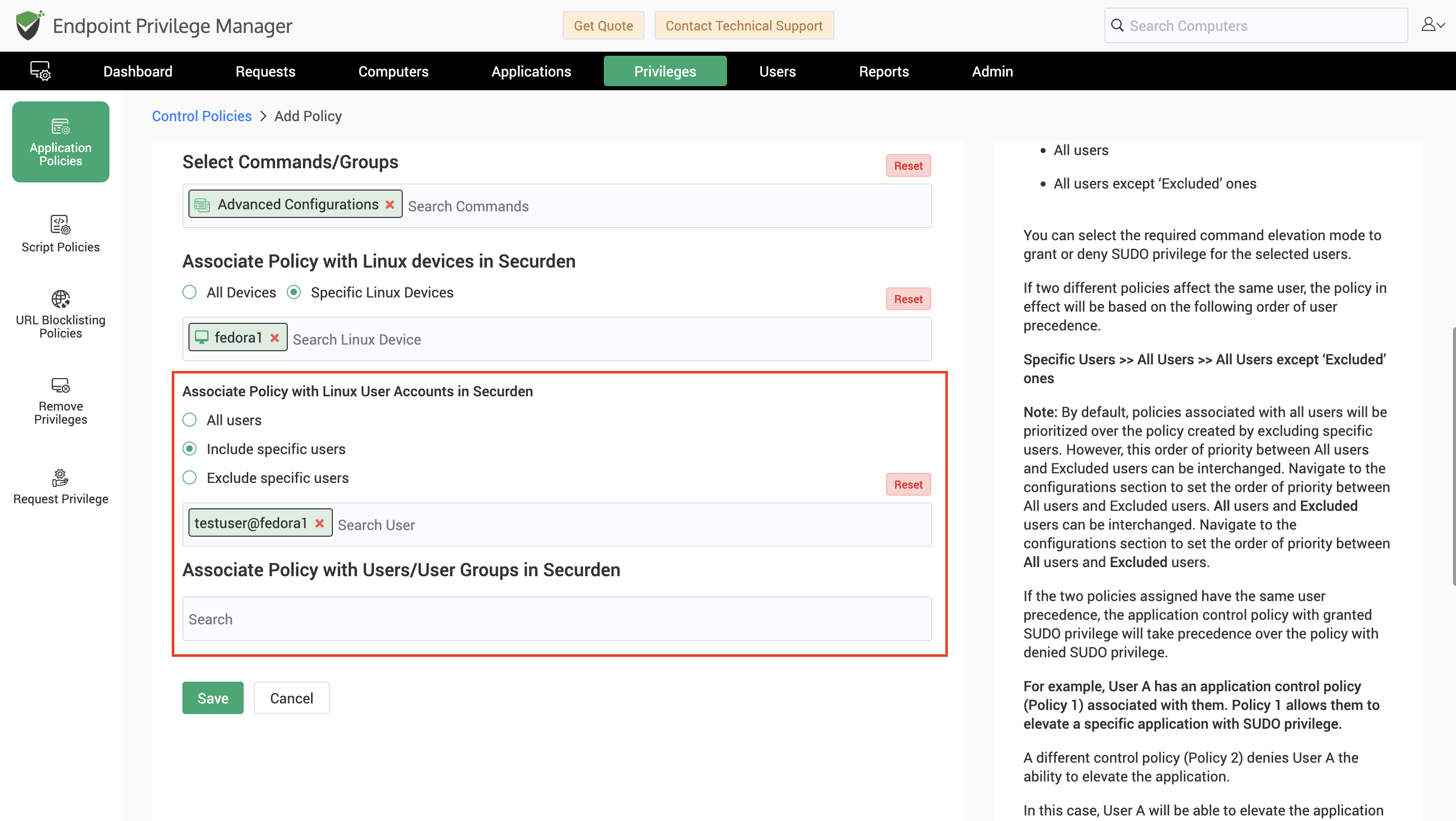Reset the Linux devices selection
1456x821 pixels.
(x=908, y=299)
